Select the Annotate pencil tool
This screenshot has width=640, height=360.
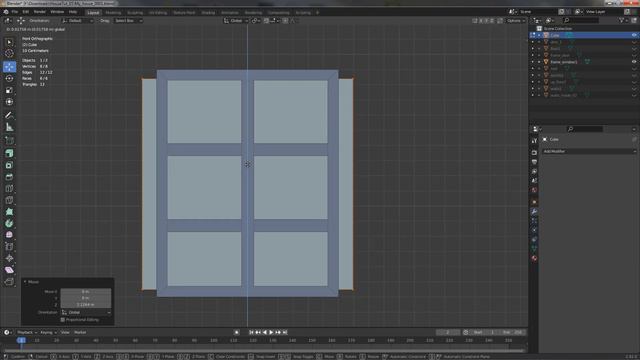tap(9, 116)
